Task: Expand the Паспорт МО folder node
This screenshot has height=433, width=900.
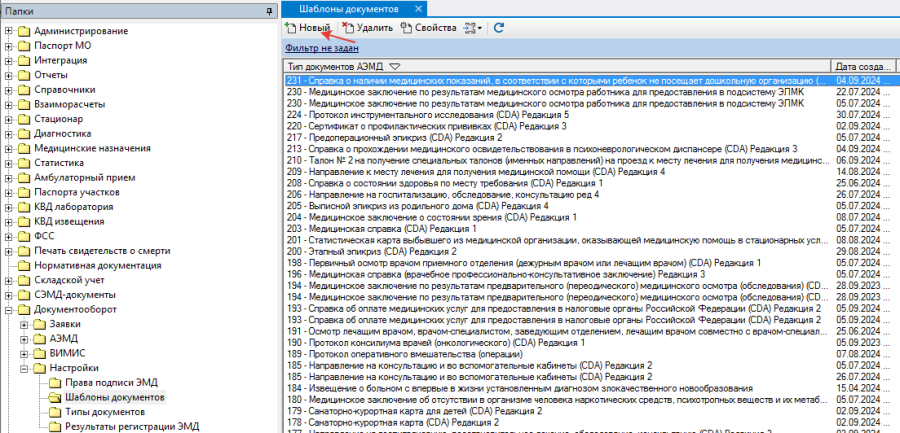Action: coord(9,45)
